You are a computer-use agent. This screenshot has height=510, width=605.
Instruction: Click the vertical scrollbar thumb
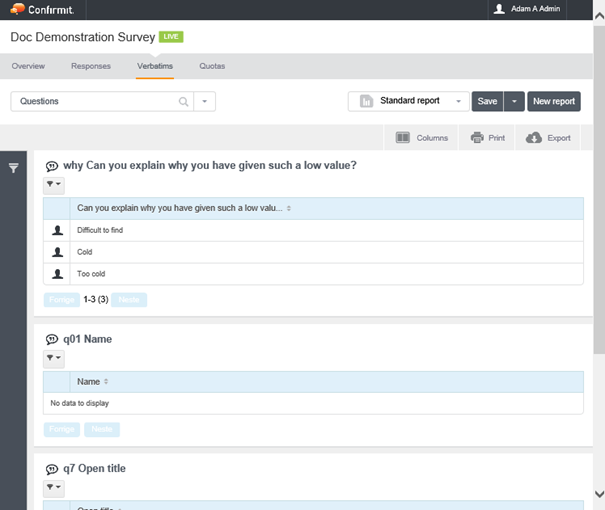click(599, 189)
